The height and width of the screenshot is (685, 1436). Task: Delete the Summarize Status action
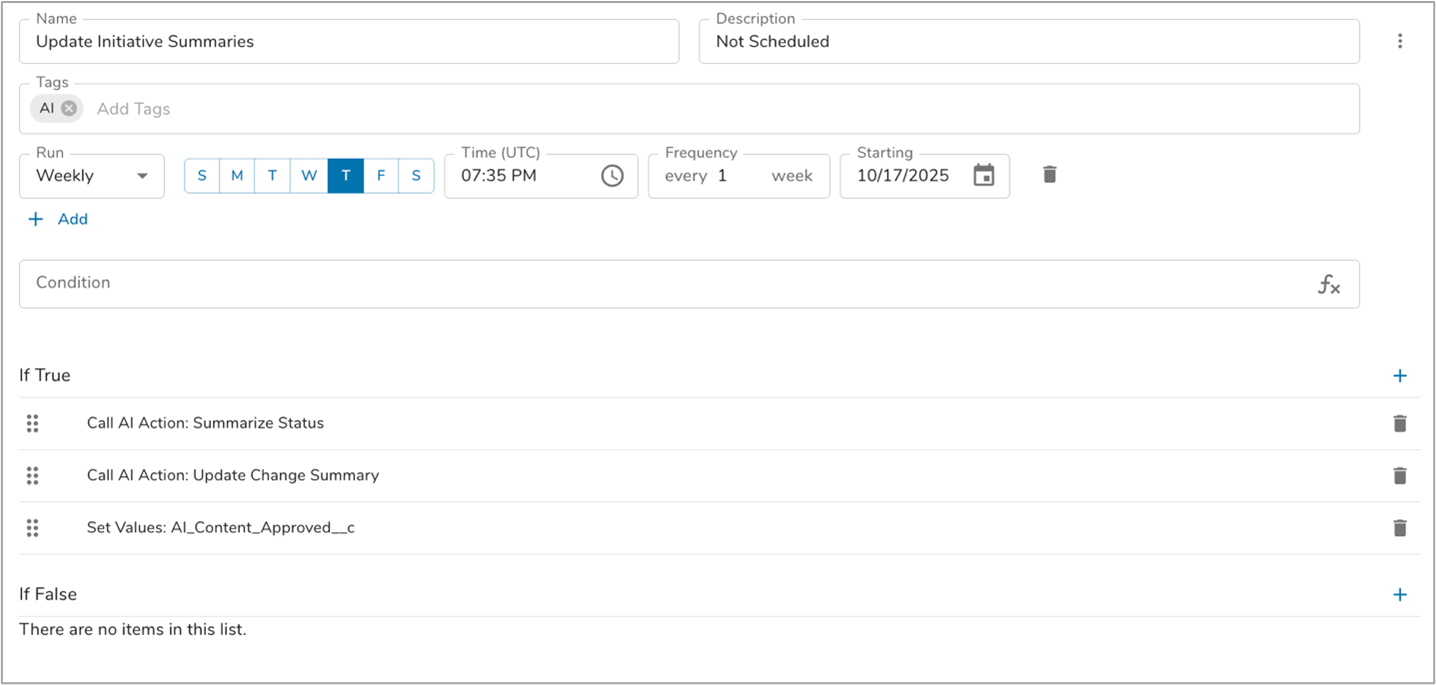click(x=1399, y=424)
